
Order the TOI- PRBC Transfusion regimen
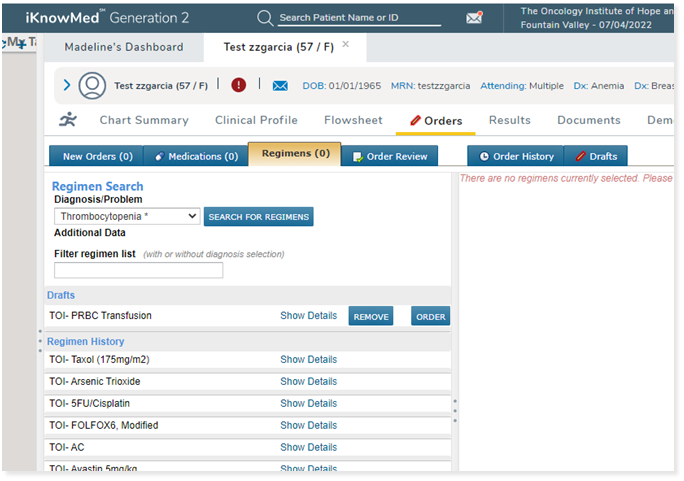pyautogui.click(x=431, y=316)
